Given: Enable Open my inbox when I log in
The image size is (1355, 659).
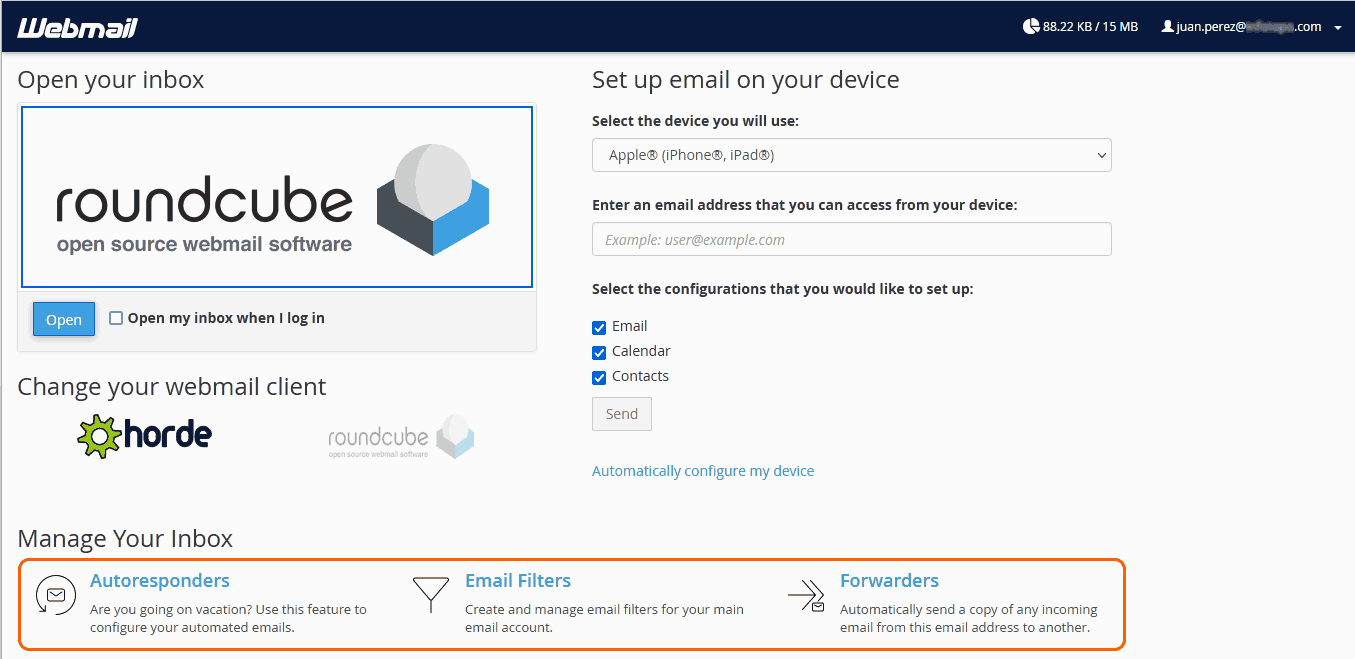Looking at the screenshot, I should (x=116, y=318).
